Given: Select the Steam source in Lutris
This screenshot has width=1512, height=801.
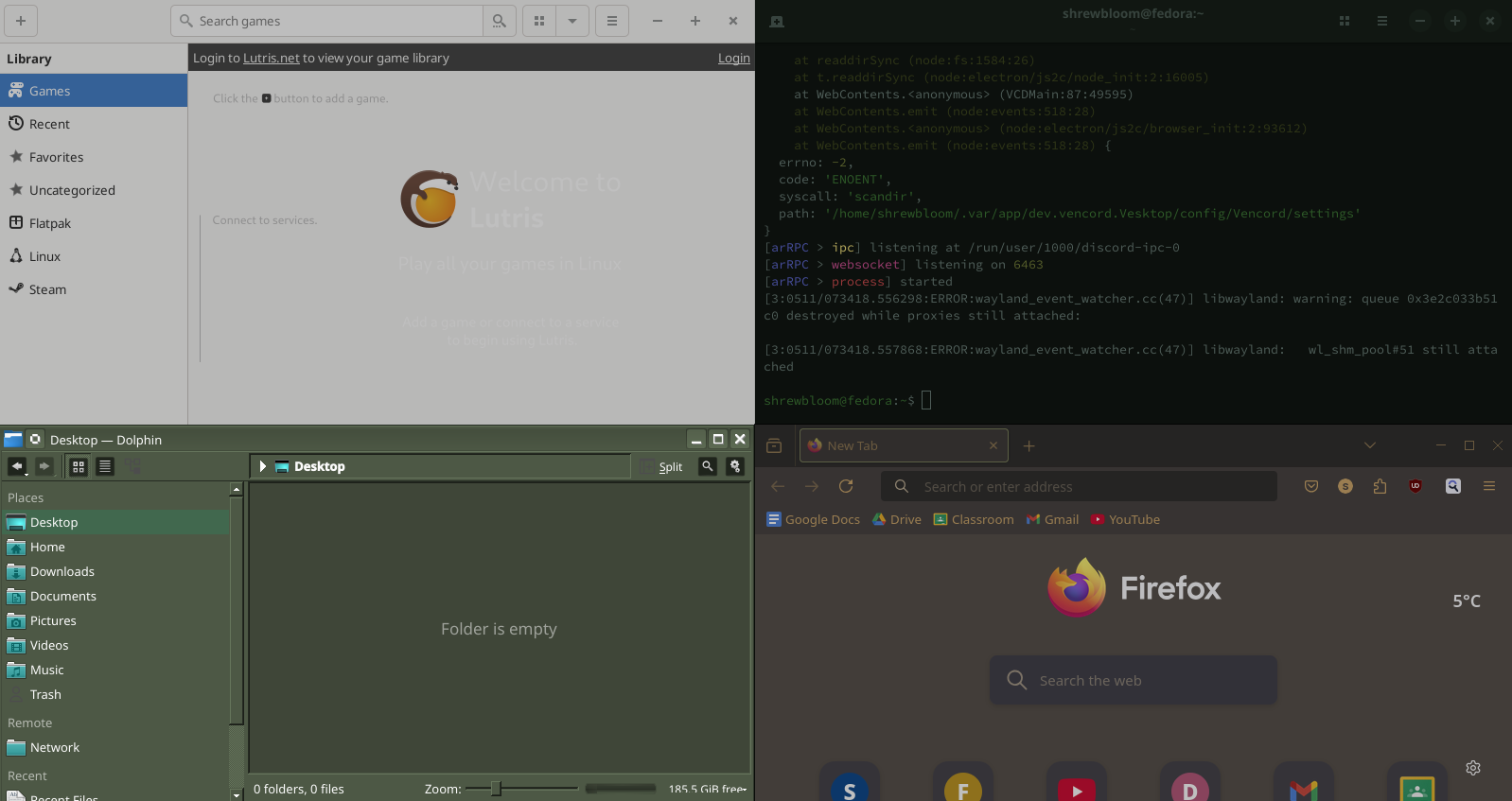Looking at the screenshot, I should [94, 289].
